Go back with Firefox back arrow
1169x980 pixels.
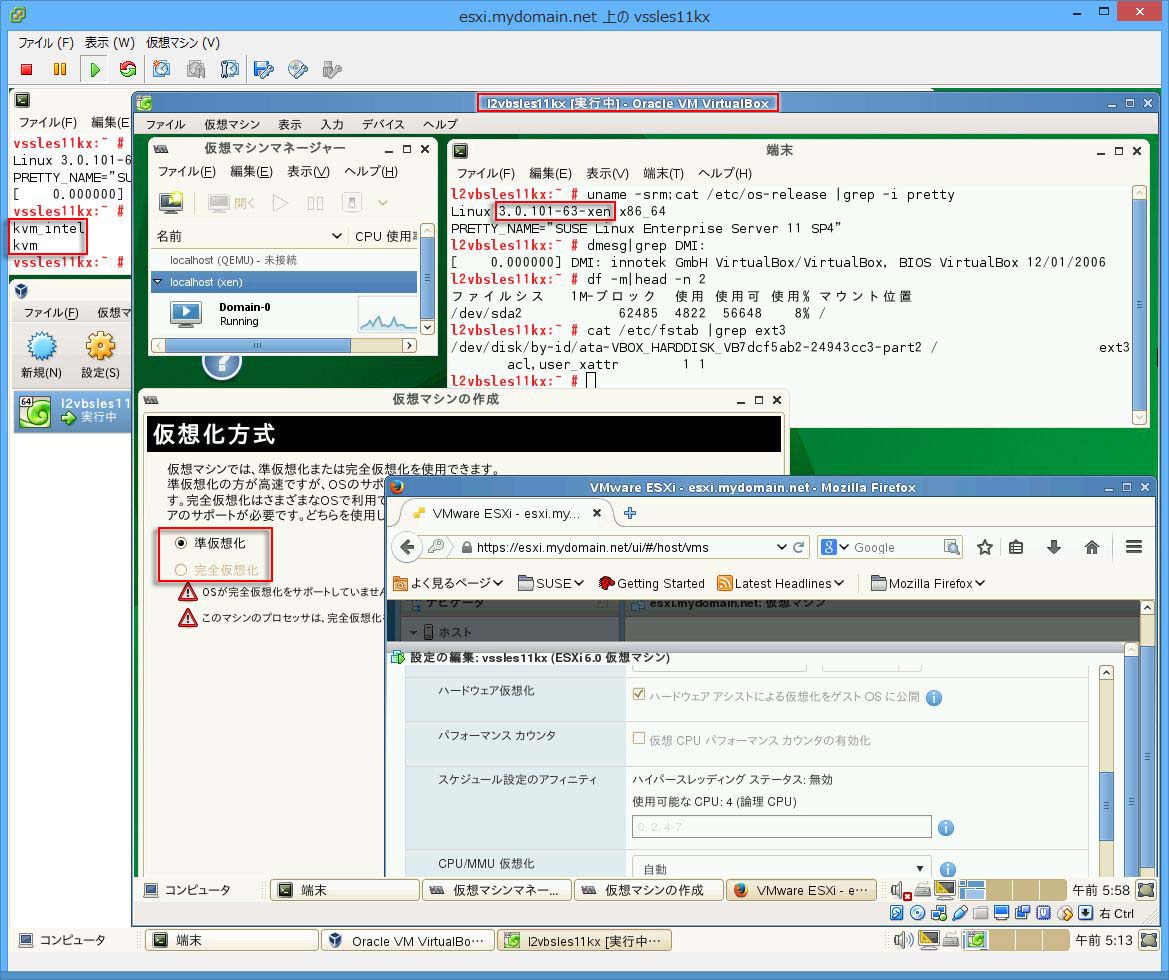pyautogui.click(x=407, y=547)
